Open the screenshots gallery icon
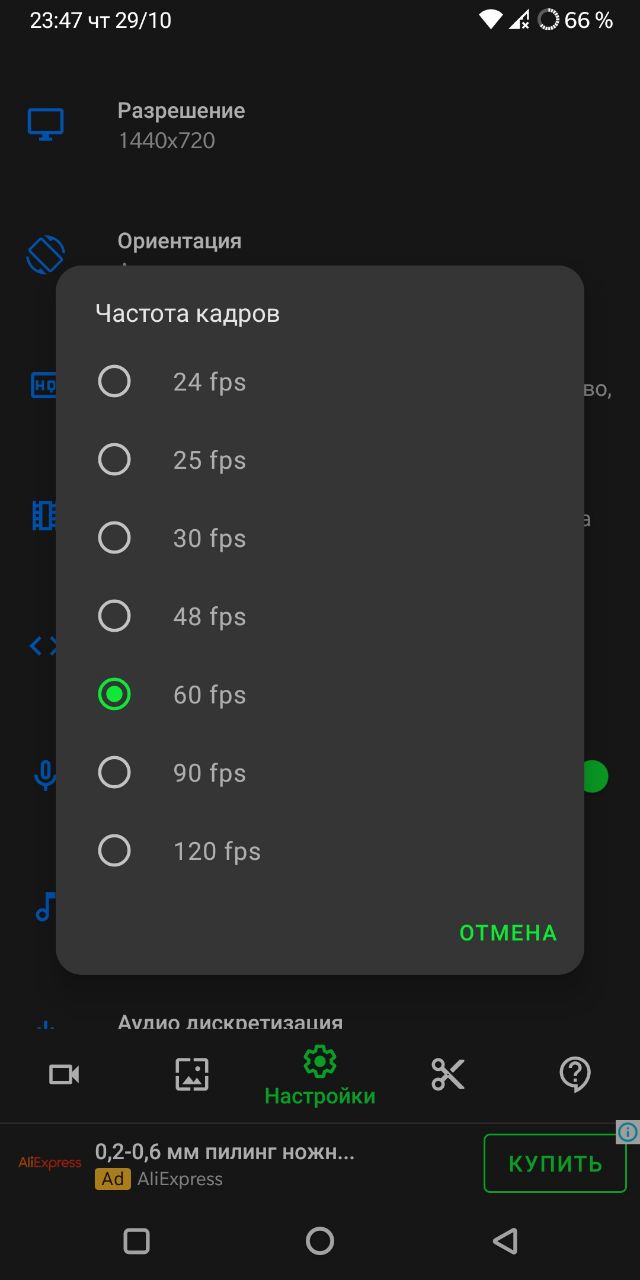The height and width of the screenshot is (1280, 640). click(x=192, y=1075)
